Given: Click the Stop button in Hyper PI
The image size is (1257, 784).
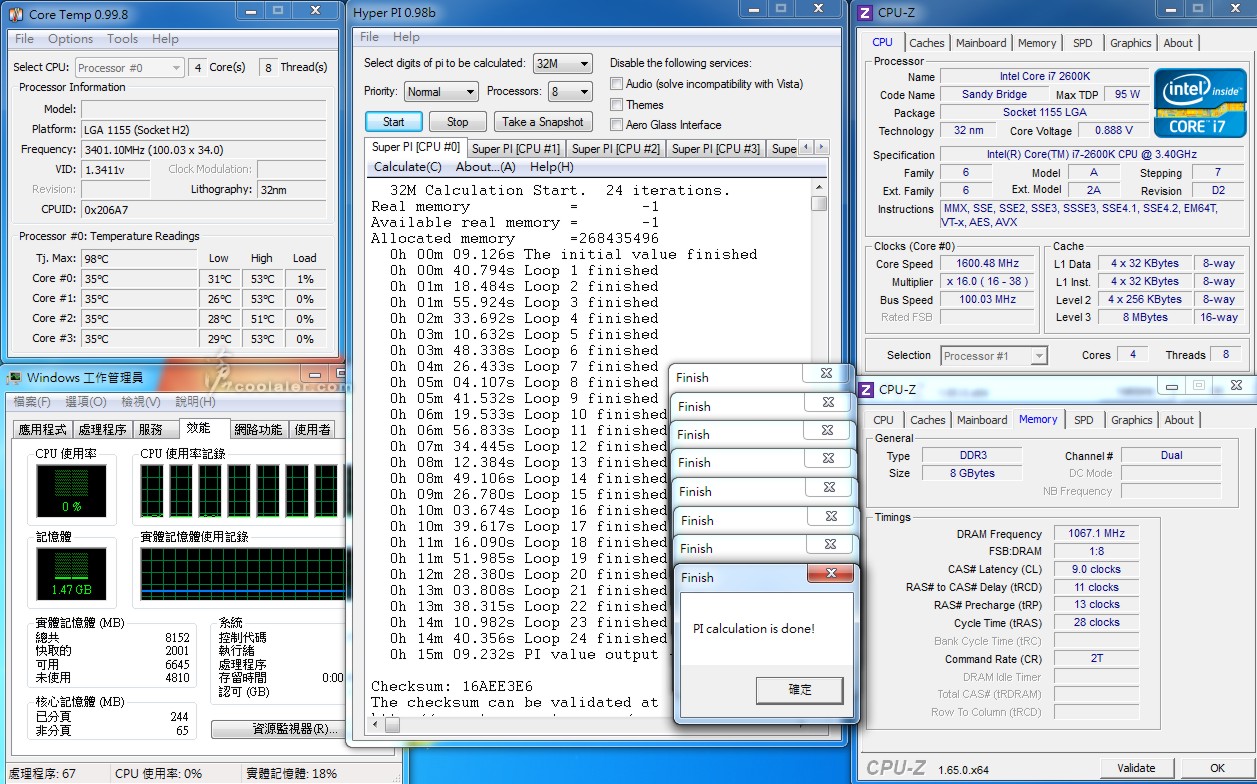Looking at the screenshot, I should pos(457,122).
